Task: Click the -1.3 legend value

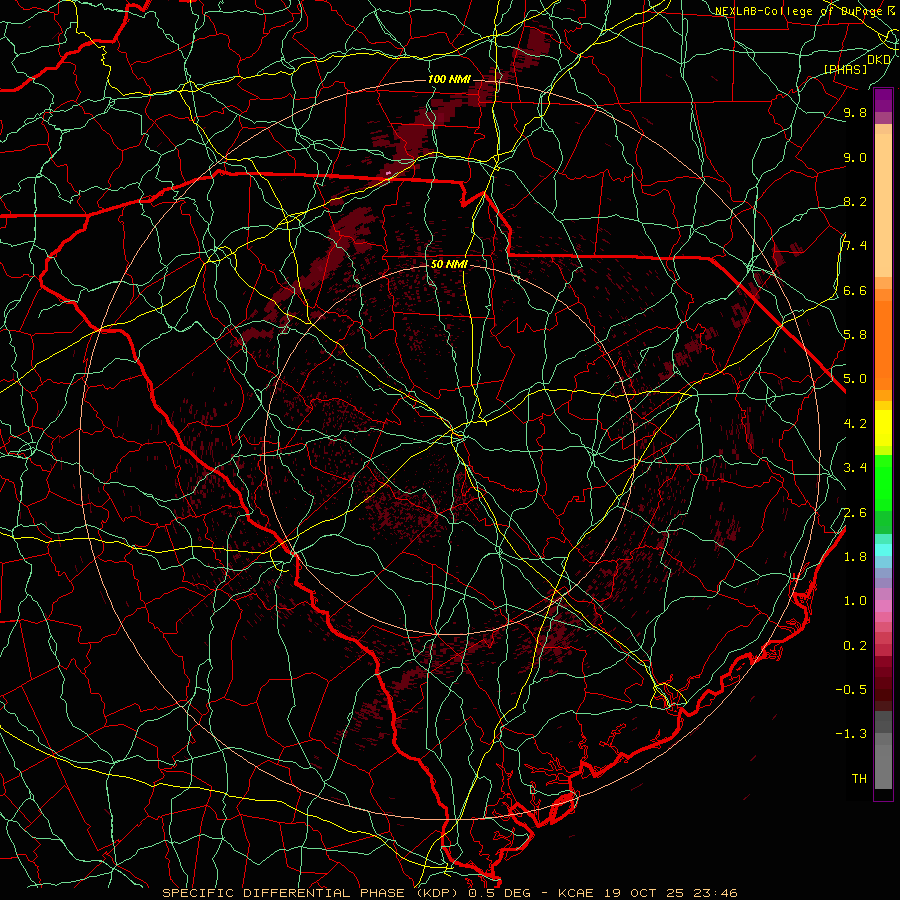Action: (x=851, y=734)
